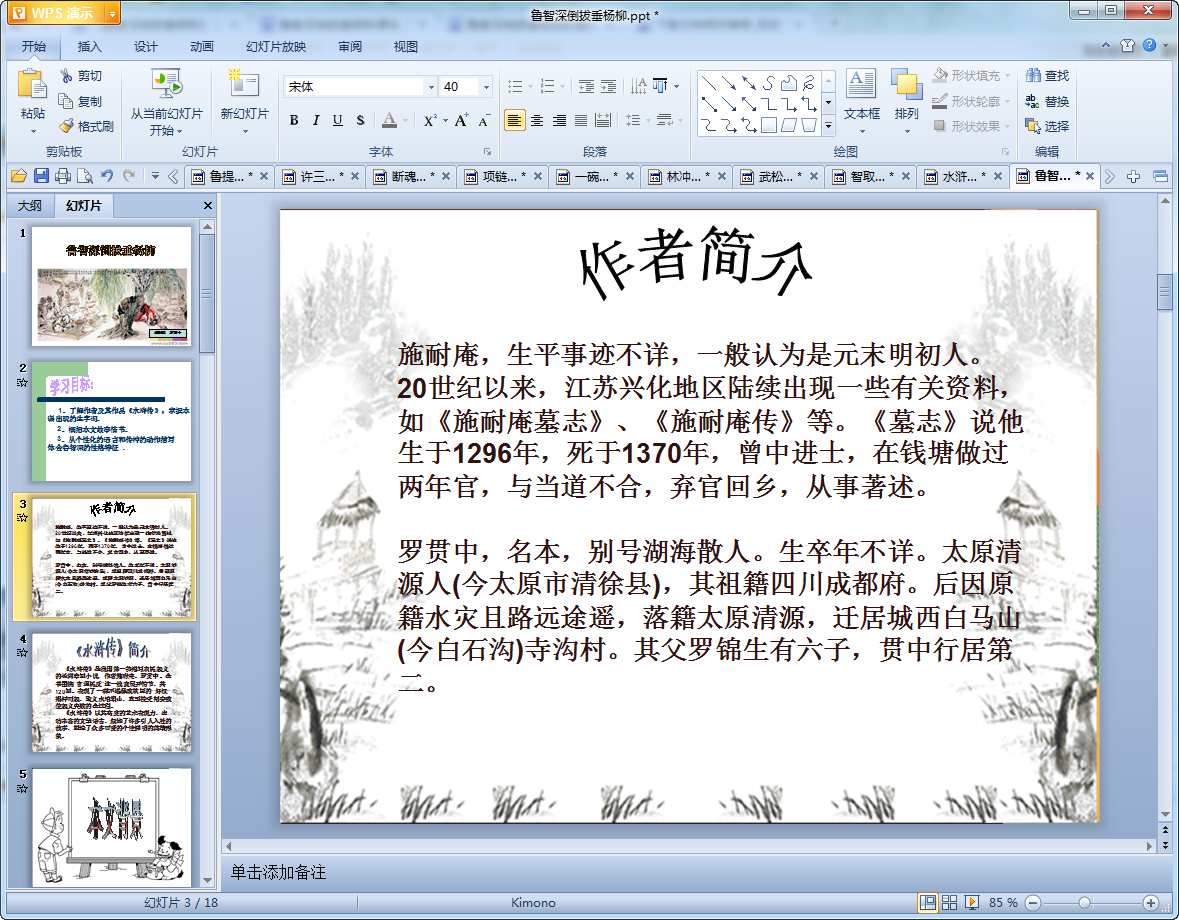Toggle bold formatting

(294, 120)
